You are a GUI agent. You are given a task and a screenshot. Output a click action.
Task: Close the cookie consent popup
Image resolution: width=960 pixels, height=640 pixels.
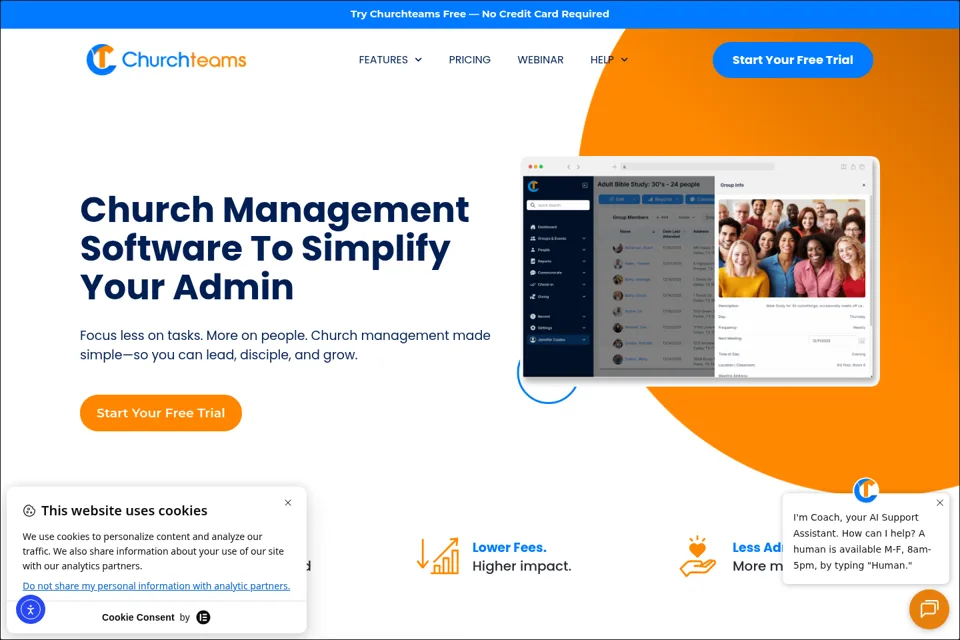tap(288, 503)
